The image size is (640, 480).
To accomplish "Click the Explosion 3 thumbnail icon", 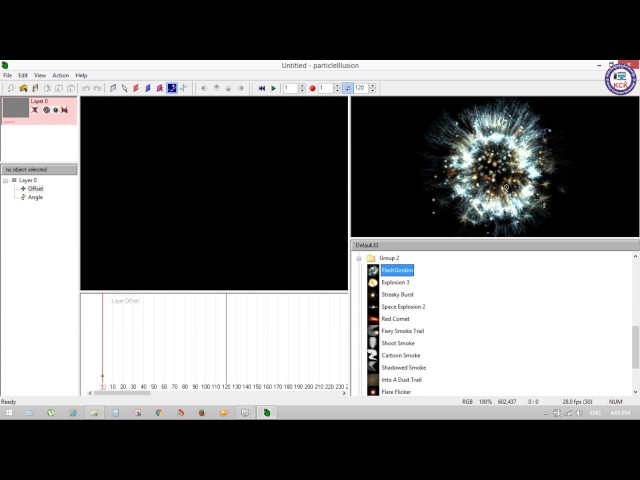I will pos(373,282).
